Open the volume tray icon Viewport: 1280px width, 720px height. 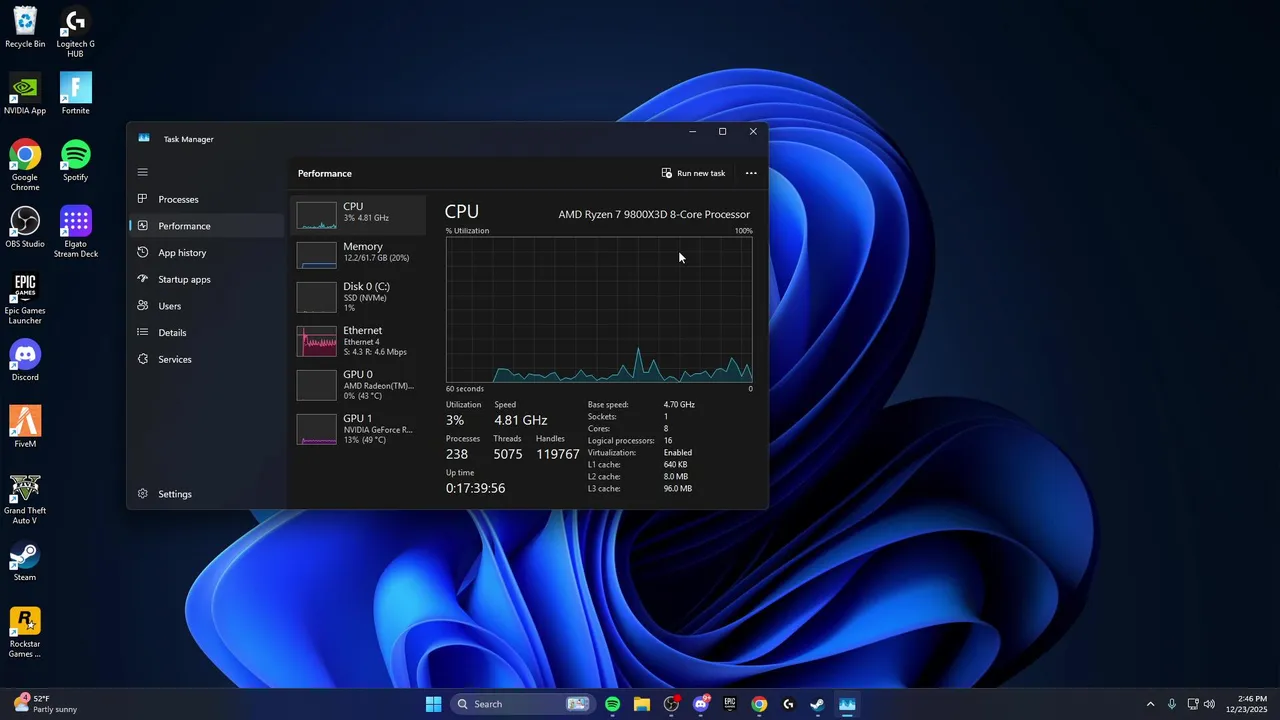coord(1210,704)
